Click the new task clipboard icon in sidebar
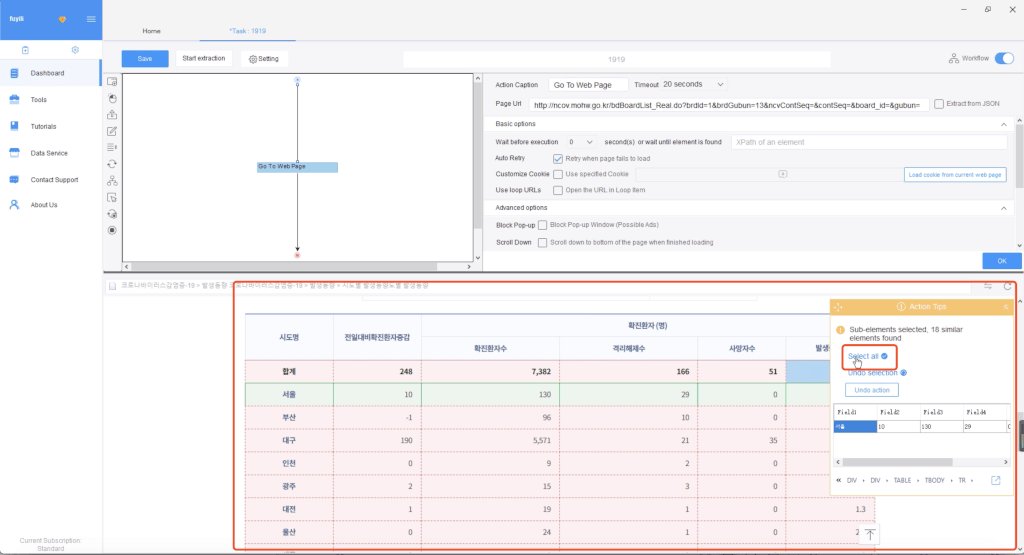Image resolution: width=1024 pixels, height=555 pixels. pos(25,50)
